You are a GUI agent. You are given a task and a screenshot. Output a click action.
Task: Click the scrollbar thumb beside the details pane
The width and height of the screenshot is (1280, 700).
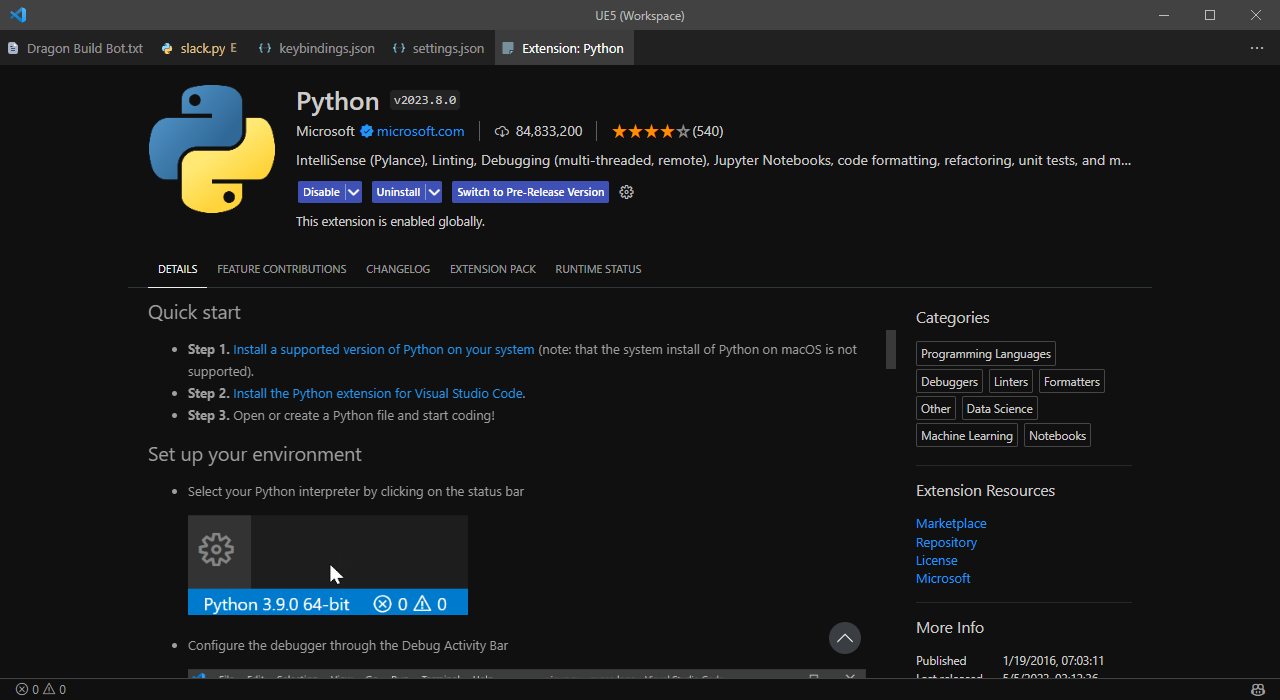pos(890,350)
